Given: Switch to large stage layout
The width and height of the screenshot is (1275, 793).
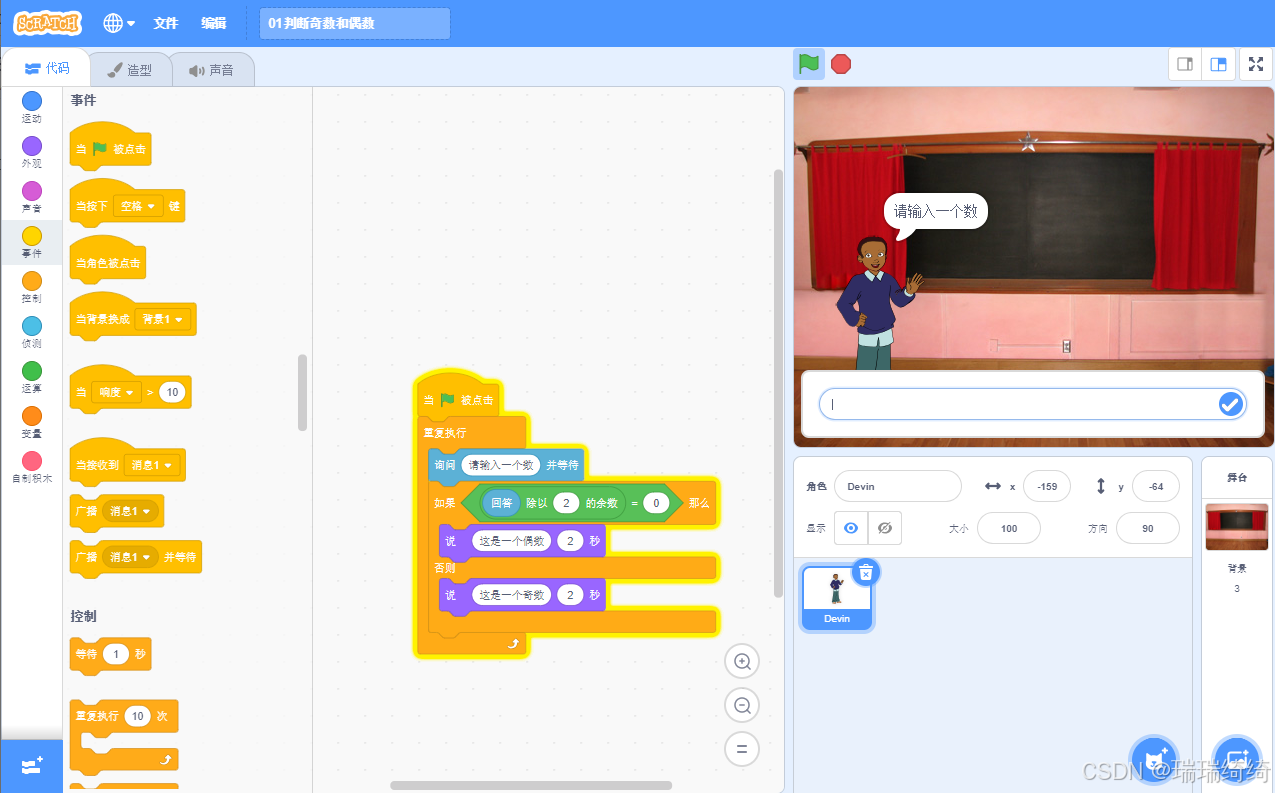Looking at the screenshot, I should coord(1218,64).
